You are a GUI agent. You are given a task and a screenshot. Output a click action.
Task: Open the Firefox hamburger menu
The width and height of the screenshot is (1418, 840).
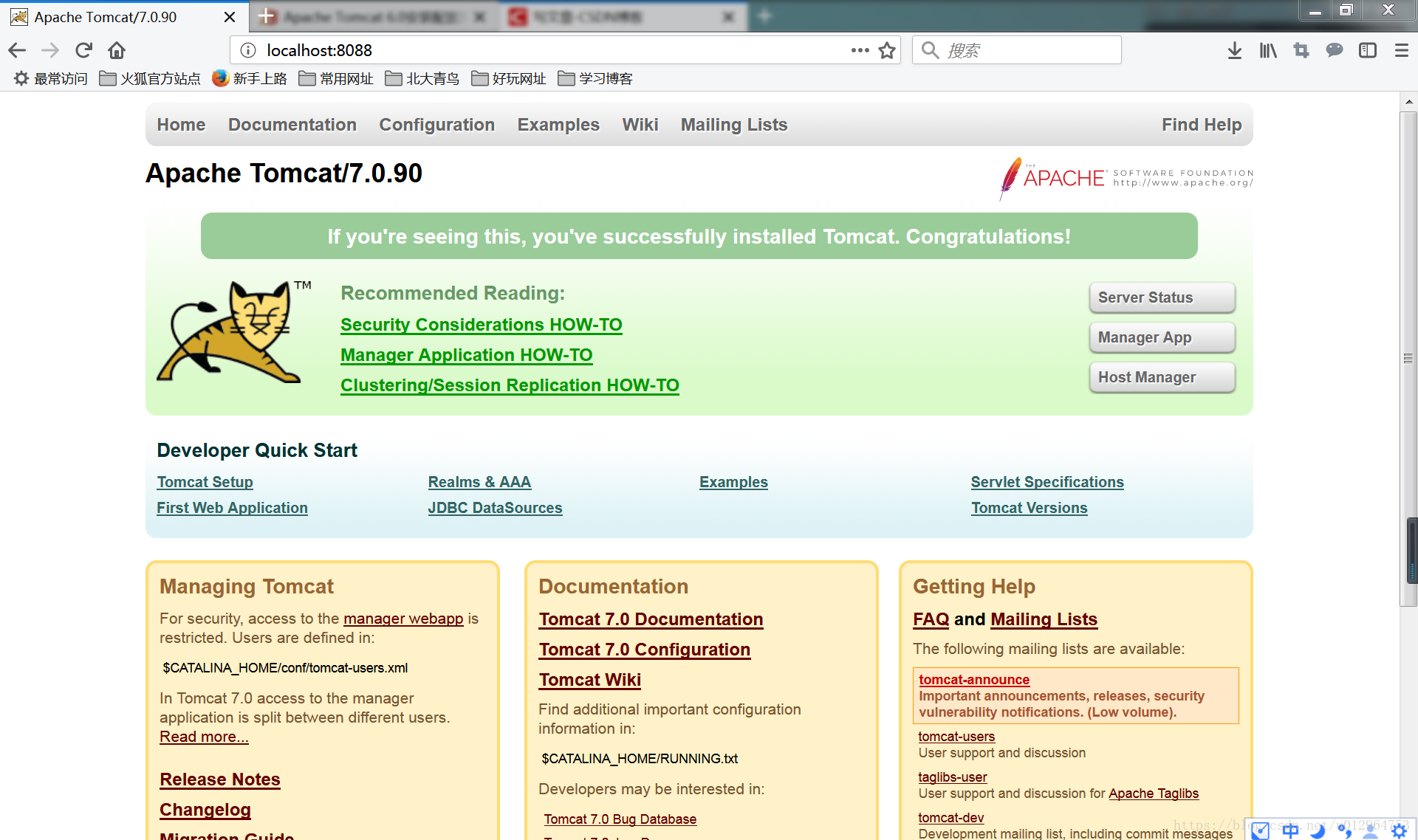pos(1401,50)
